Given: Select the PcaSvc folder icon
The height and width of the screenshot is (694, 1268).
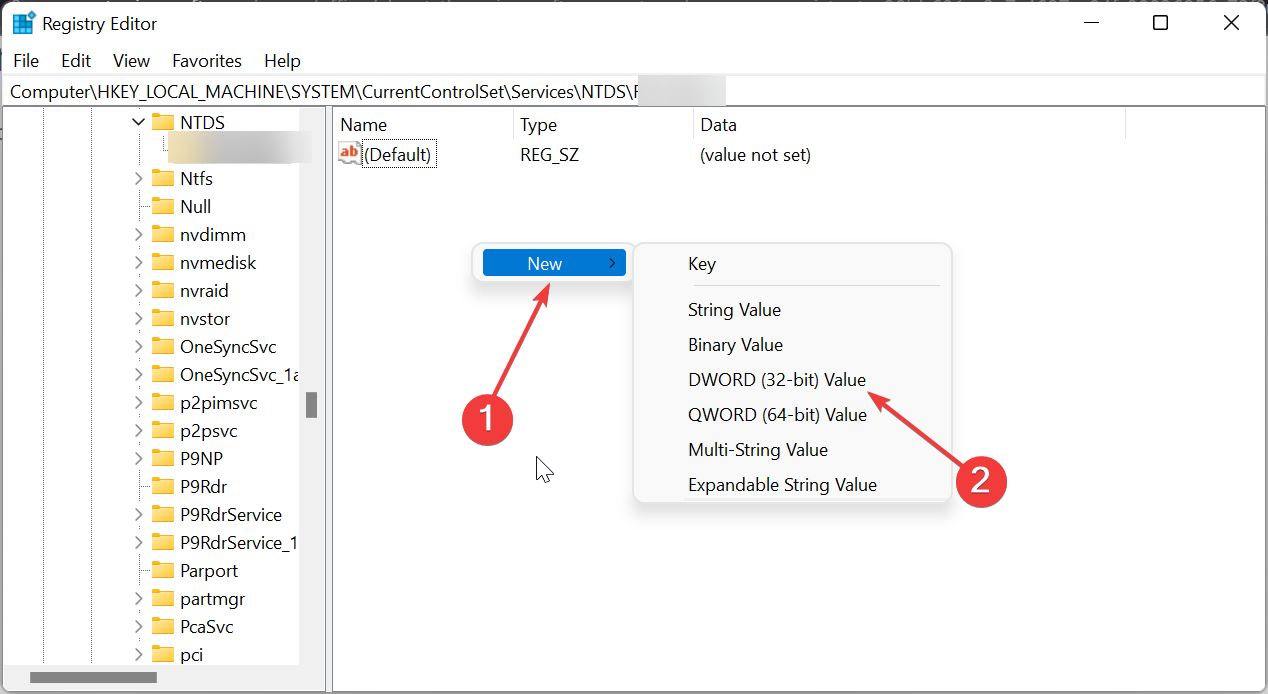Looking at the screenshot, I should [163, 626].
